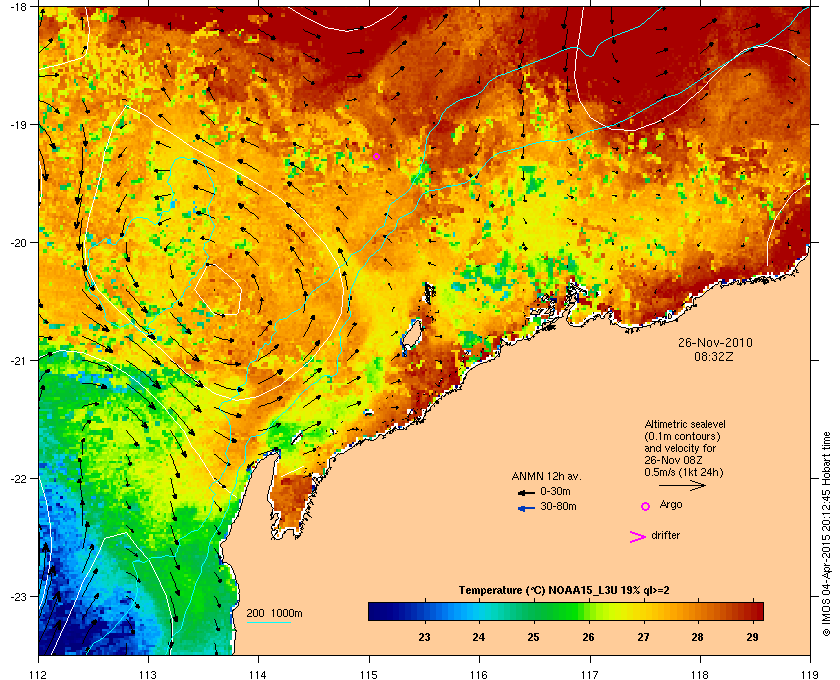Click the magenta drifter legend symbol

638,537
